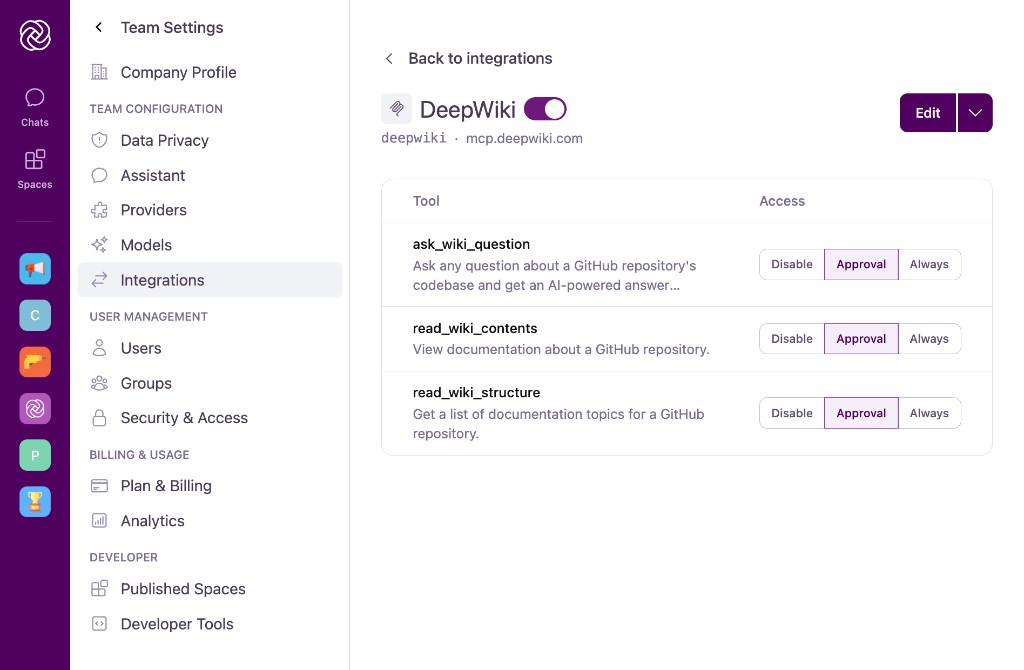Click the mcp.deepwiki.com text
Viewport: 1024px width, 670px height.
(524, 138)
